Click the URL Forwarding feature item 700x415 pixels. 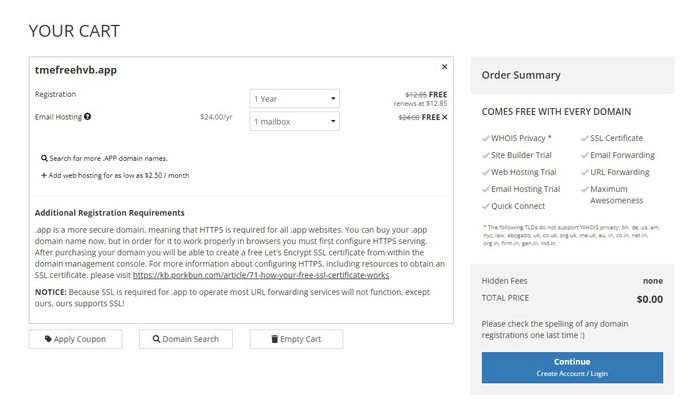619,172
